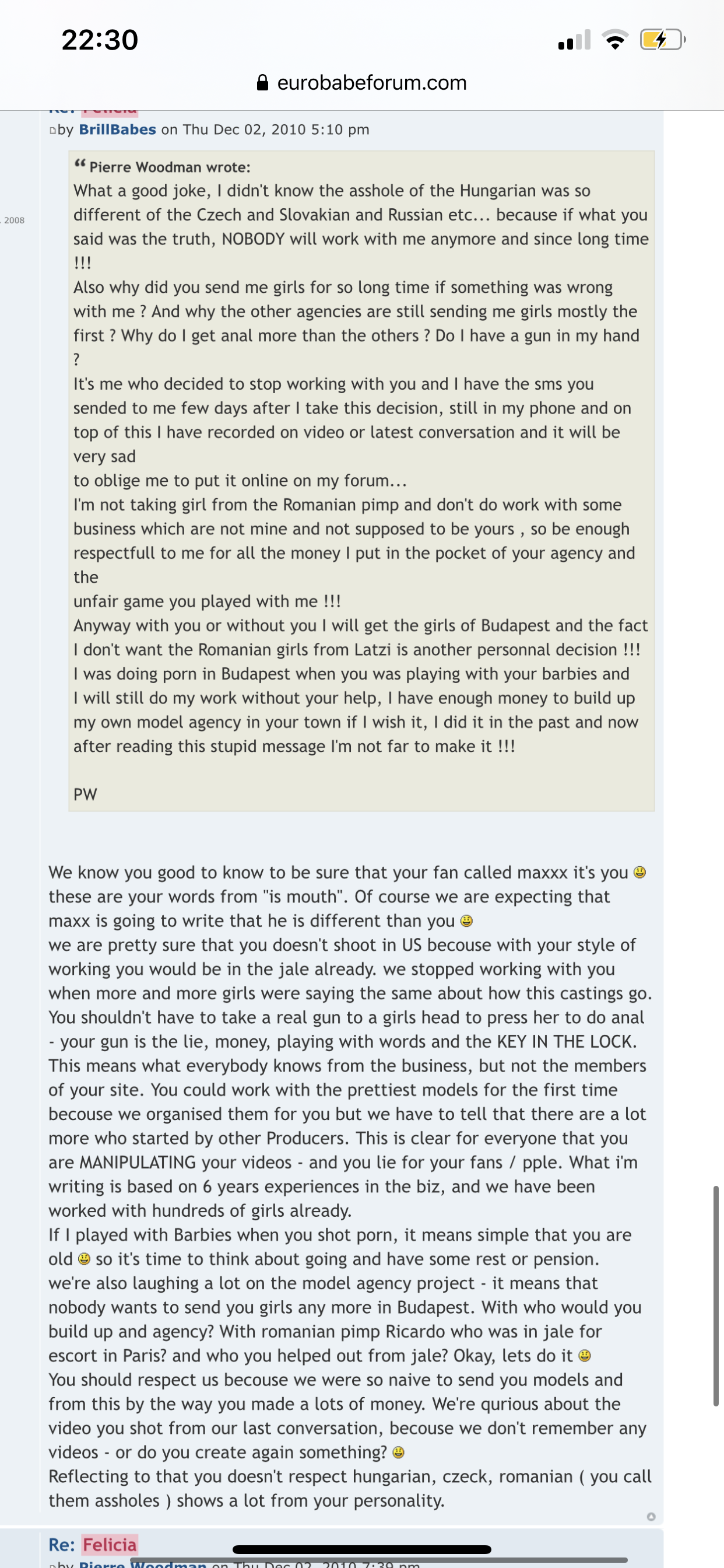Click the smiley after "maxxx it's you"
724x1568 pixels.
pos(639,872)
